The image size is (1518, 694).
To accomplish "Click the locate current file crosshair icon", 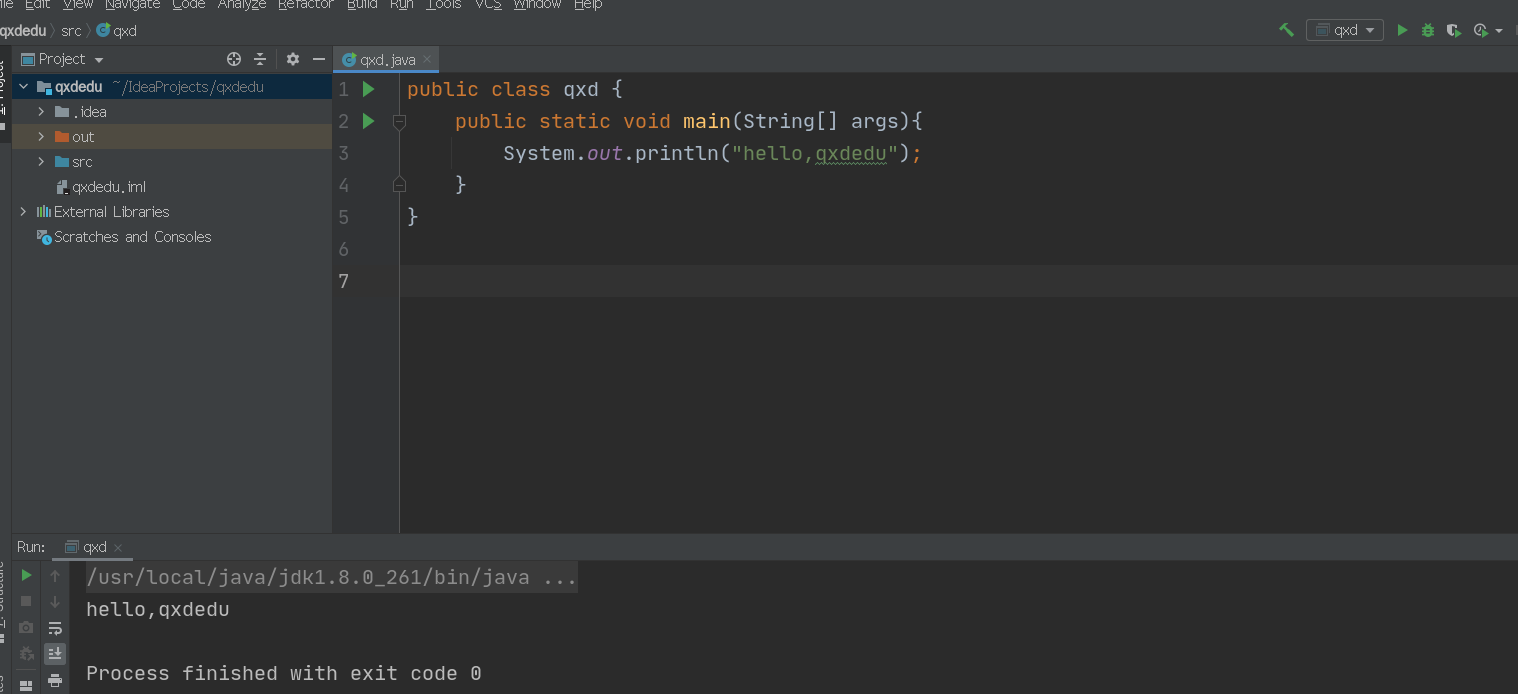I will pos(234,59).
